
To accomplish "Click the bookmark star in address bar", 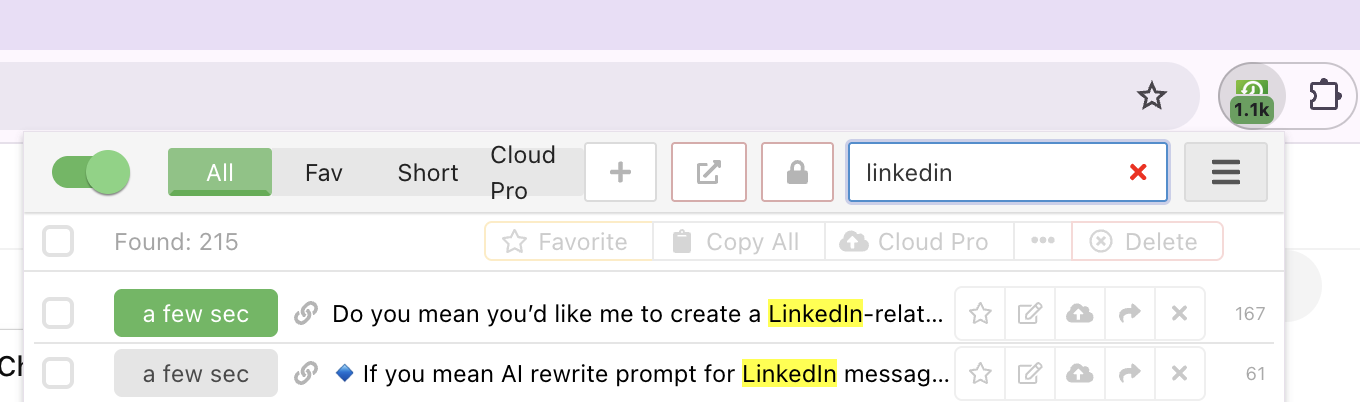I will click(1152, 97).
